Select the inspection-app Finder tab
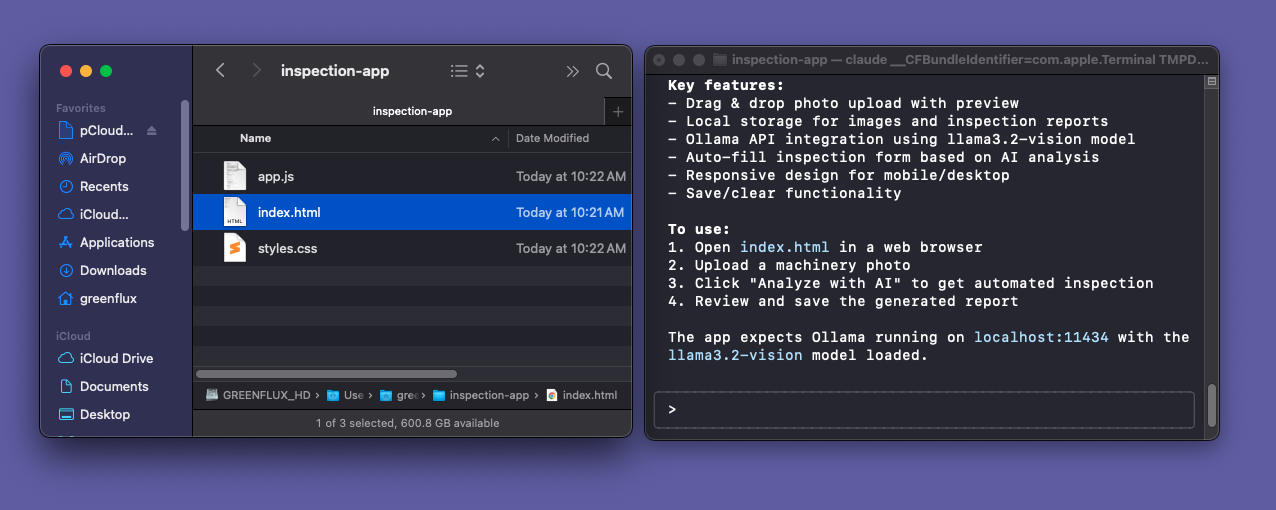 point(412,111)
